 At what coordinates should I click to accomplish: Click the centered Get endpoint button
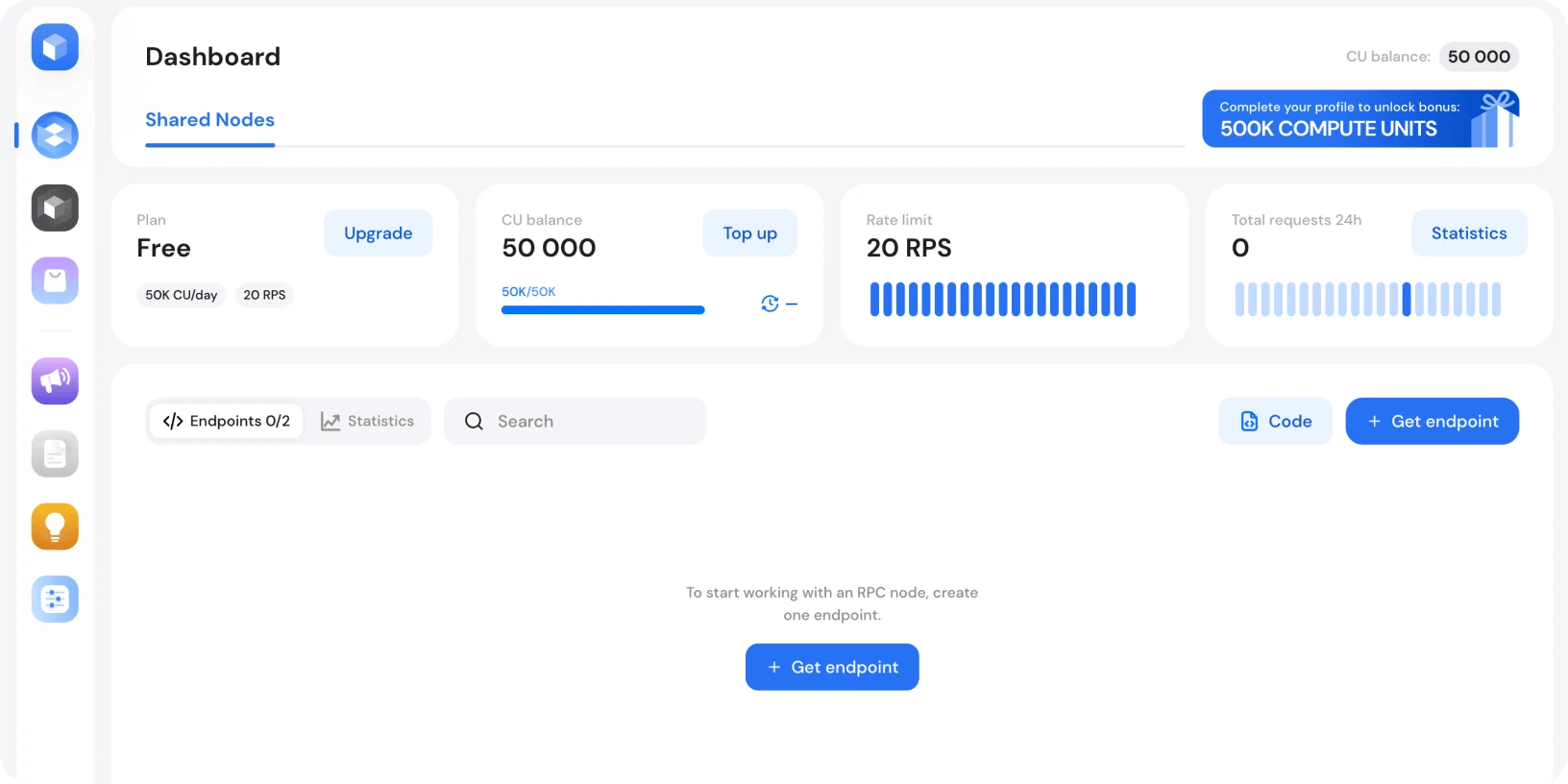[x=832, y=667]
